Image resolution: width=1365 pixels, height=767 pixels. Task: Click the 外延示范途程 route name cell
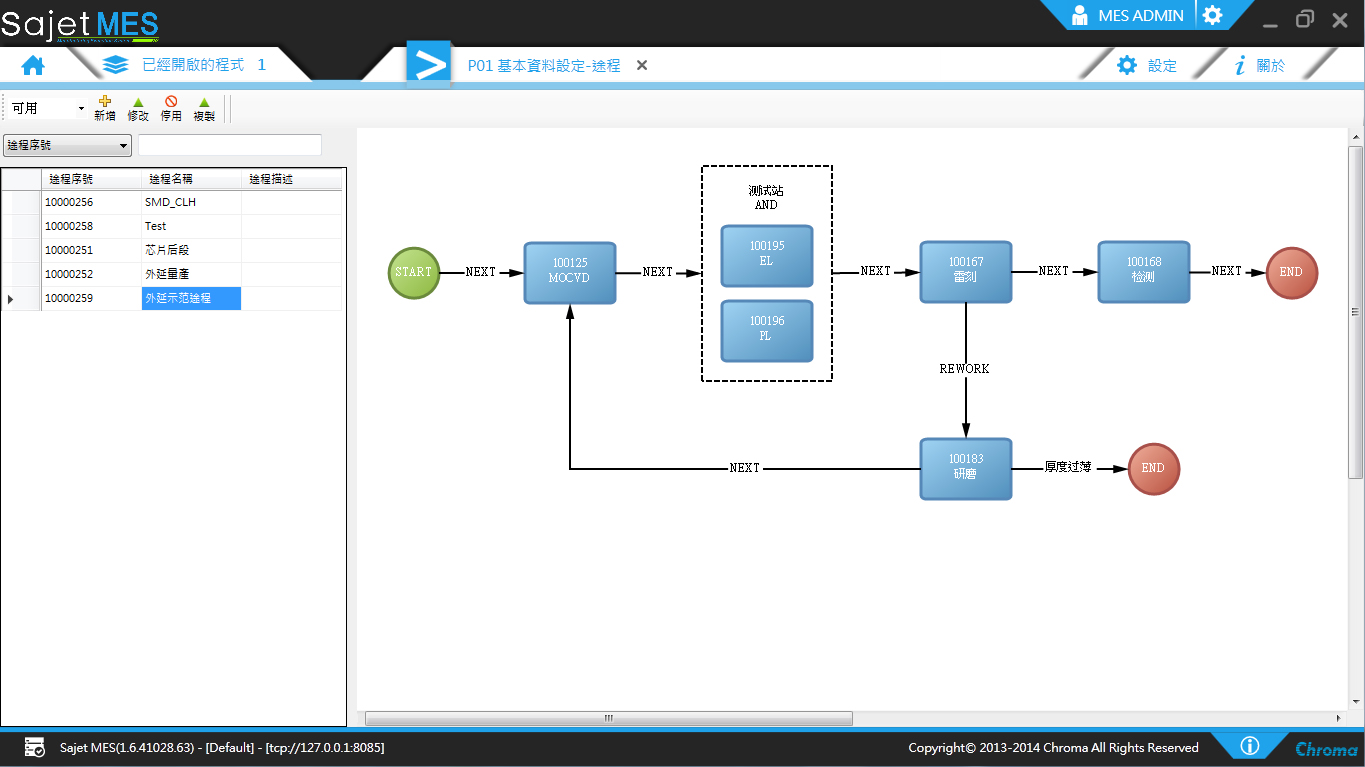pyautogui.click(x=191, y=298)
